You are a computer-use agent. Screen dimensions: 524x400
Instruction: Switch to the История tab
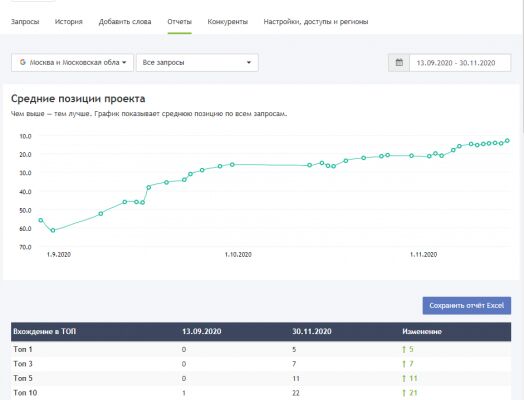pyautogui.click(x=69, y=22)
